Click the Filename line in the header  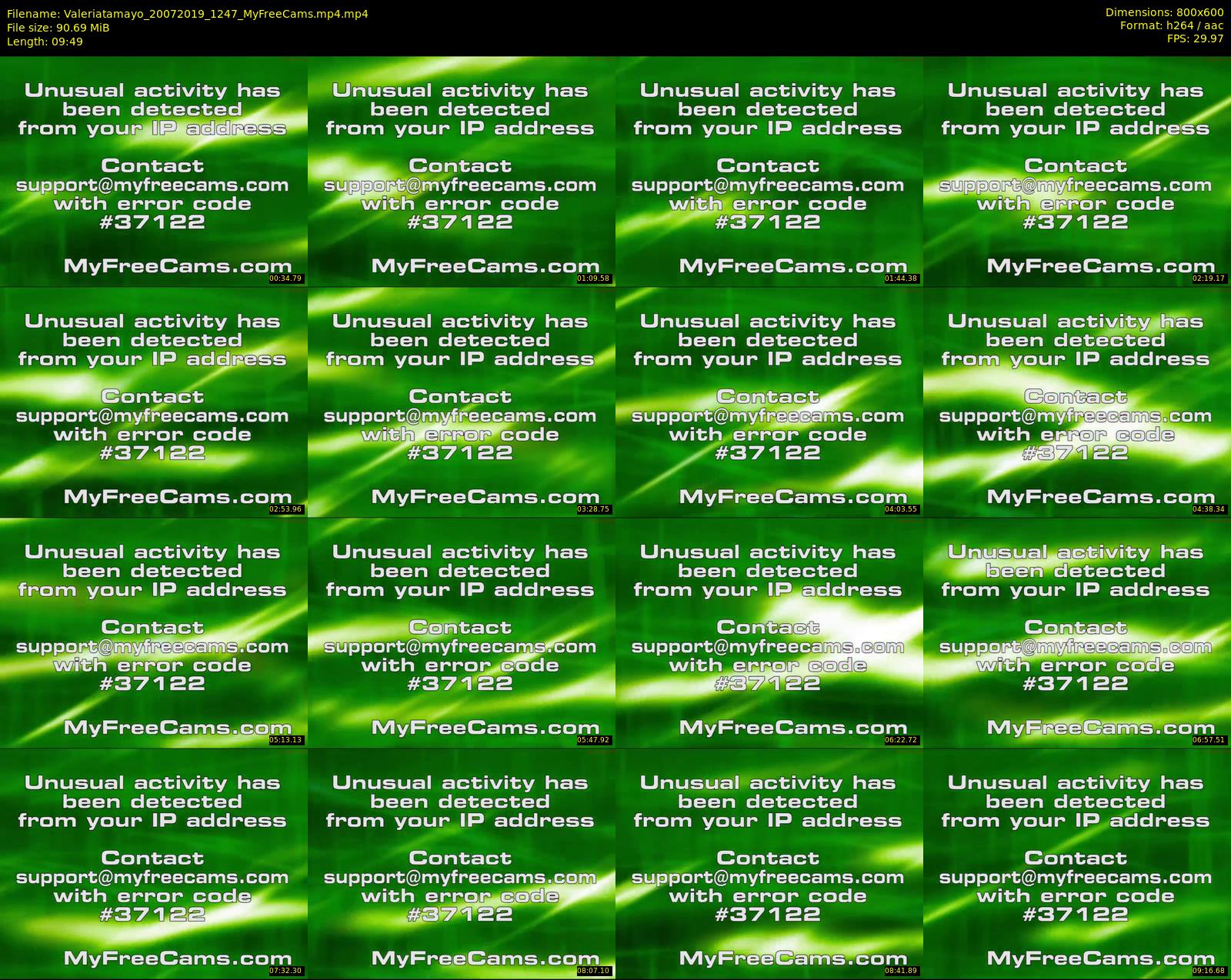coord(188,14)
